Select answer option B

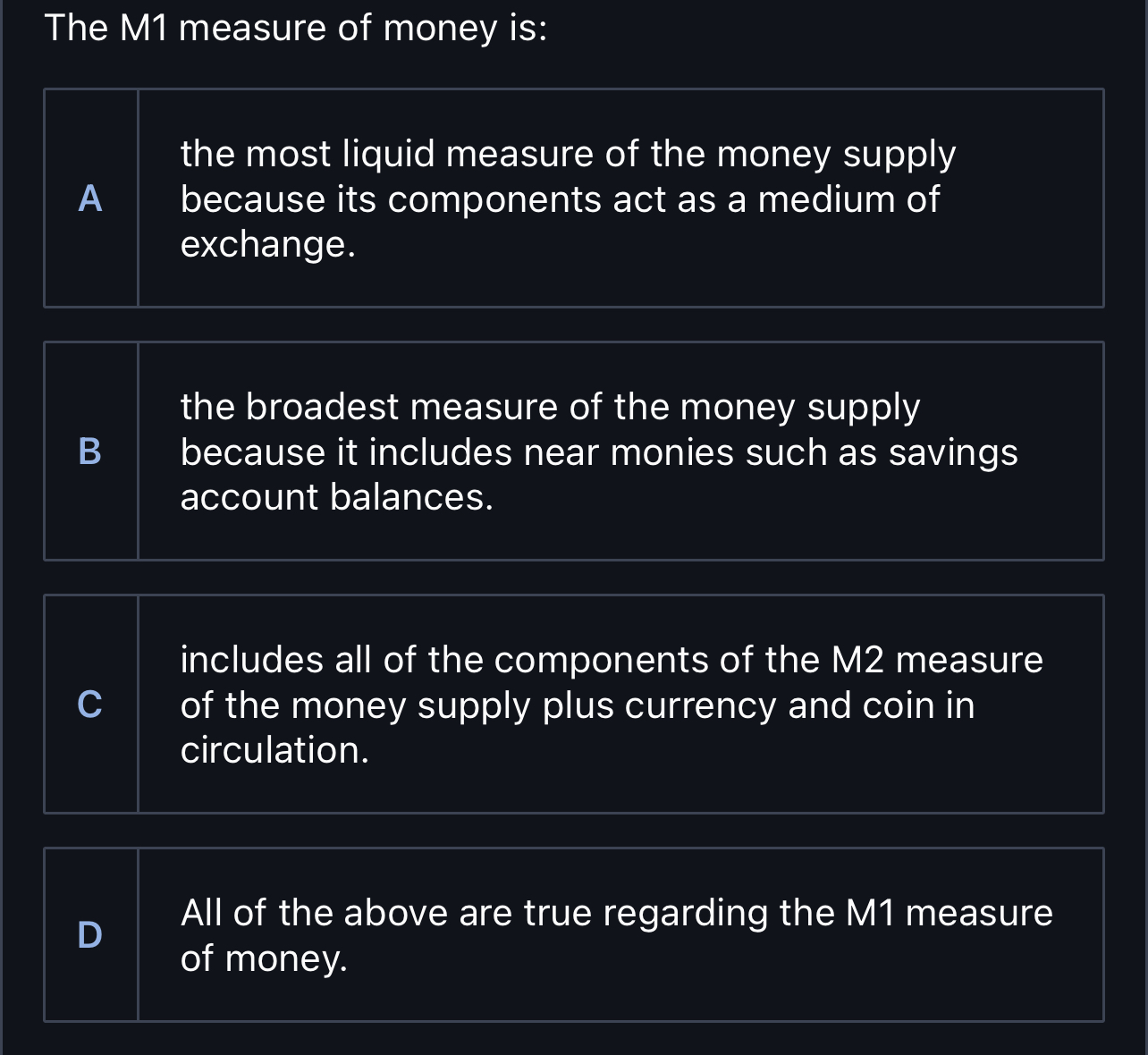[572, 452]
